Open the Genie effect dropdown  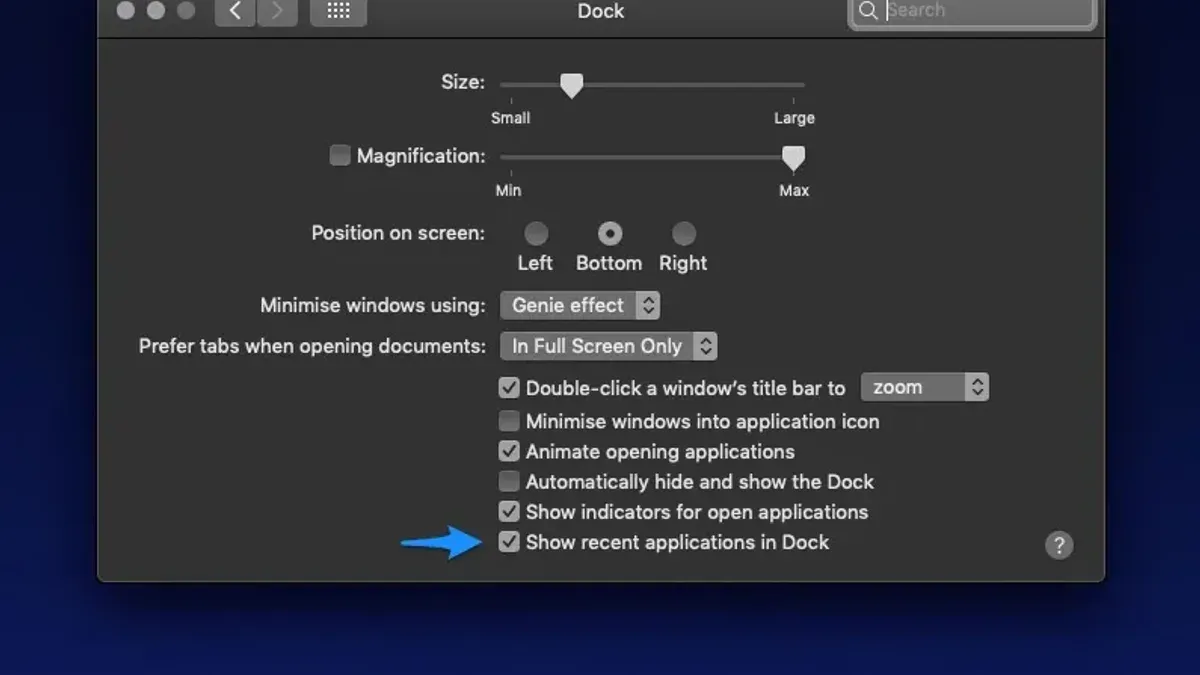pos(580,305)
